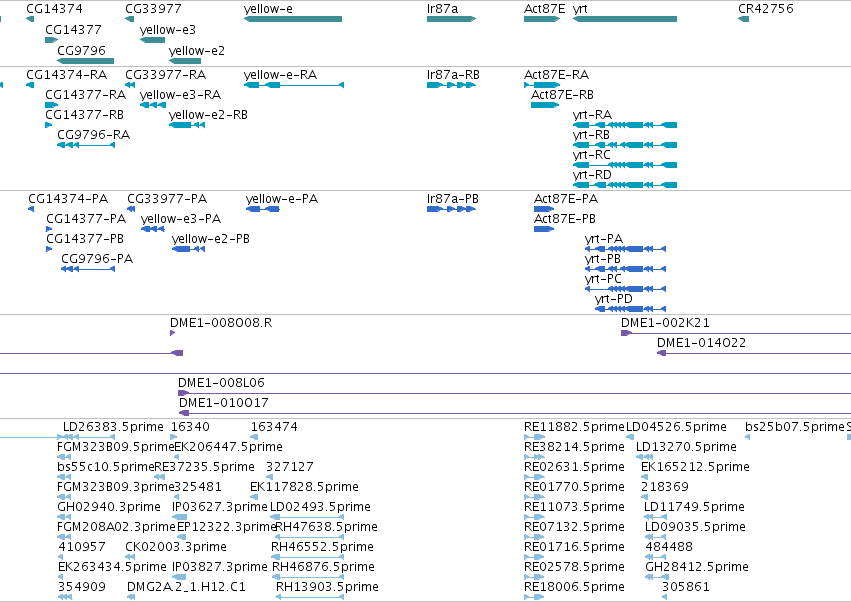Click the Ir87a gene feature
Image resolution: width=851 pixels, height=602 pixels.
point(452,19)
